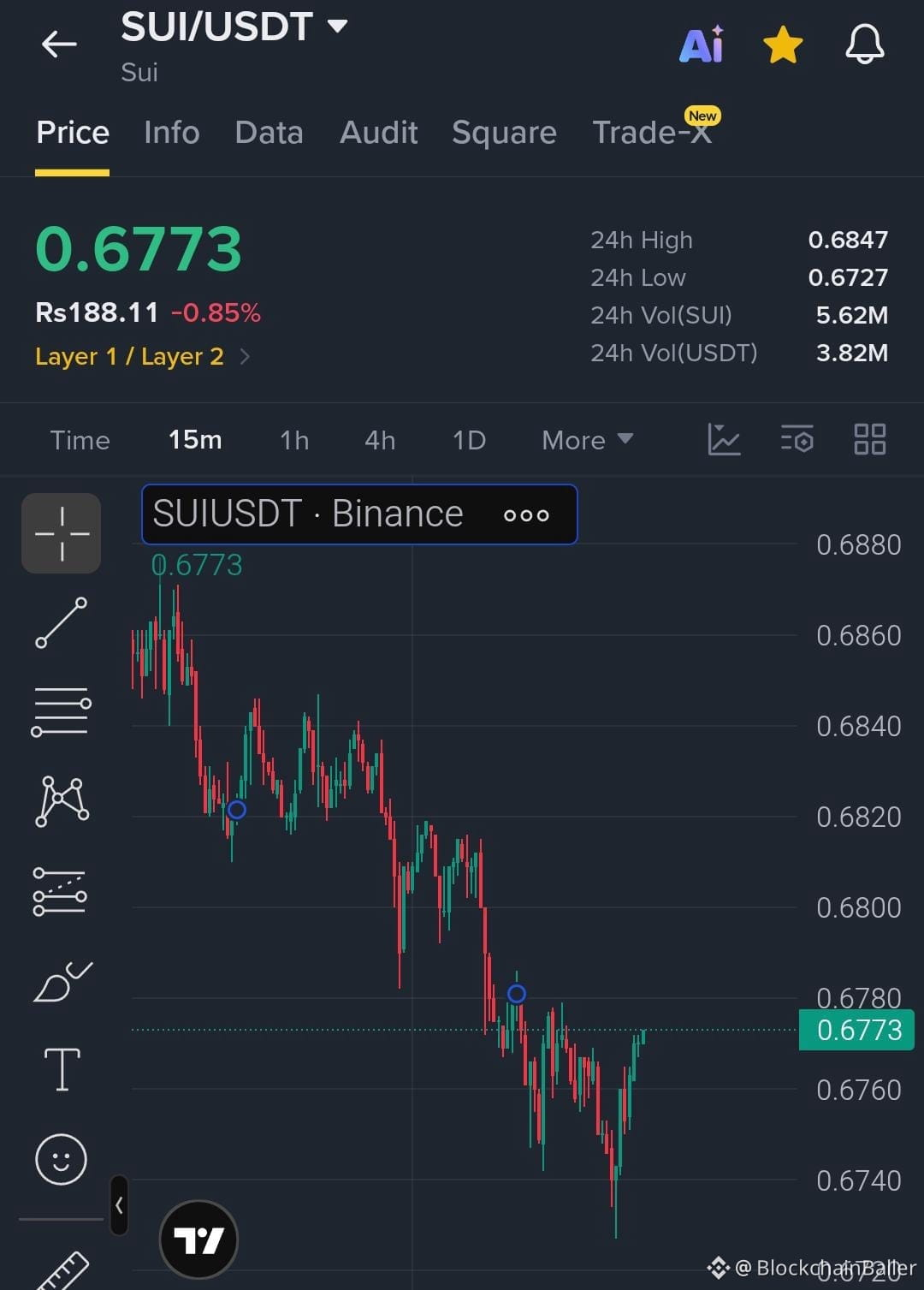Click the SUIUSDT · Binance chart title
This screenshot has height=1290, width=924.
[308, 514]
